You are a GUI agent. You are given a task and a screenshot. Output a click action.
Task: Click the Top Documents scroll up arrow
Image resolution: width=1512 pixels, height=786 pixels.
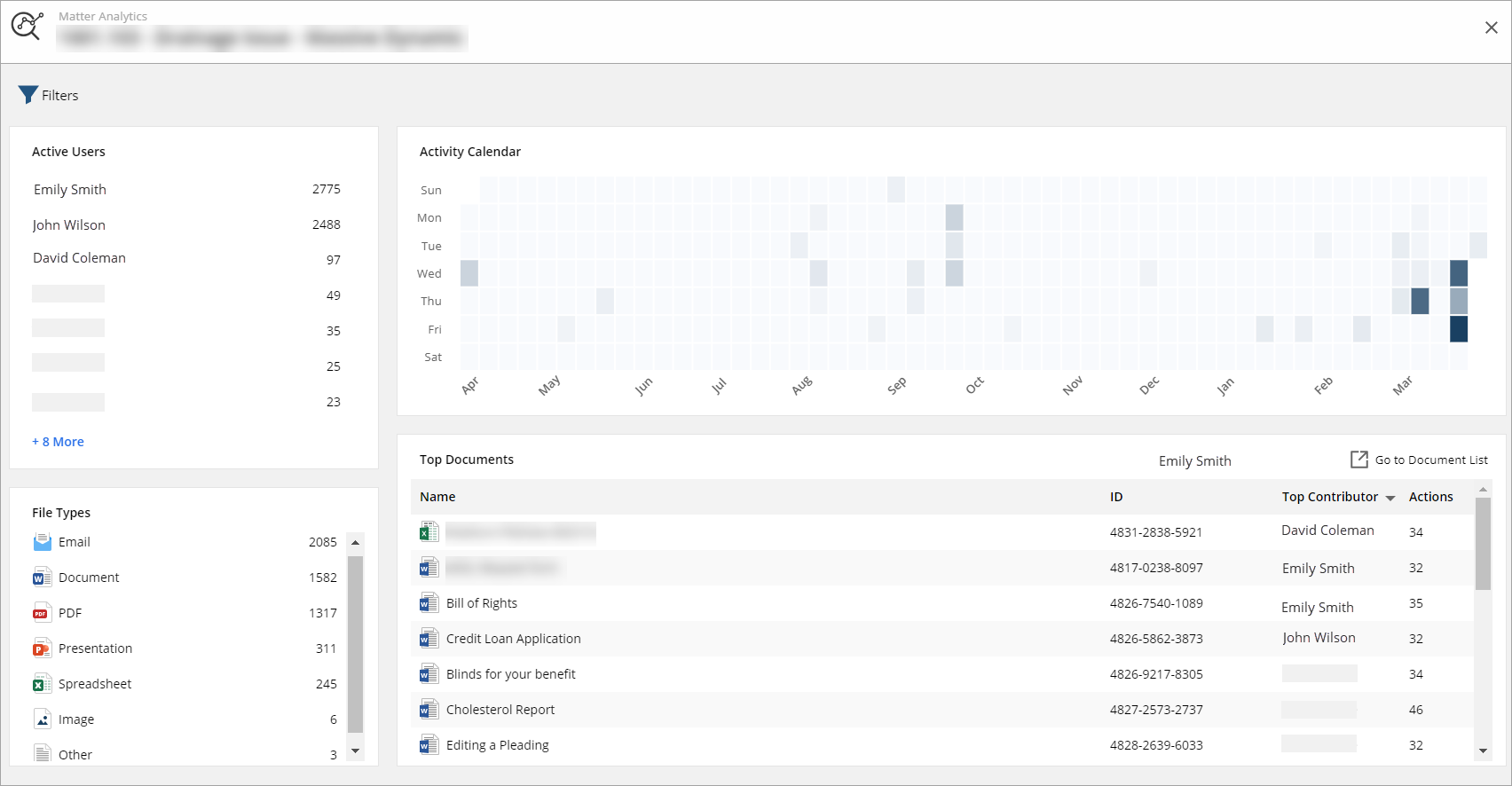[x=1483, y=489]
